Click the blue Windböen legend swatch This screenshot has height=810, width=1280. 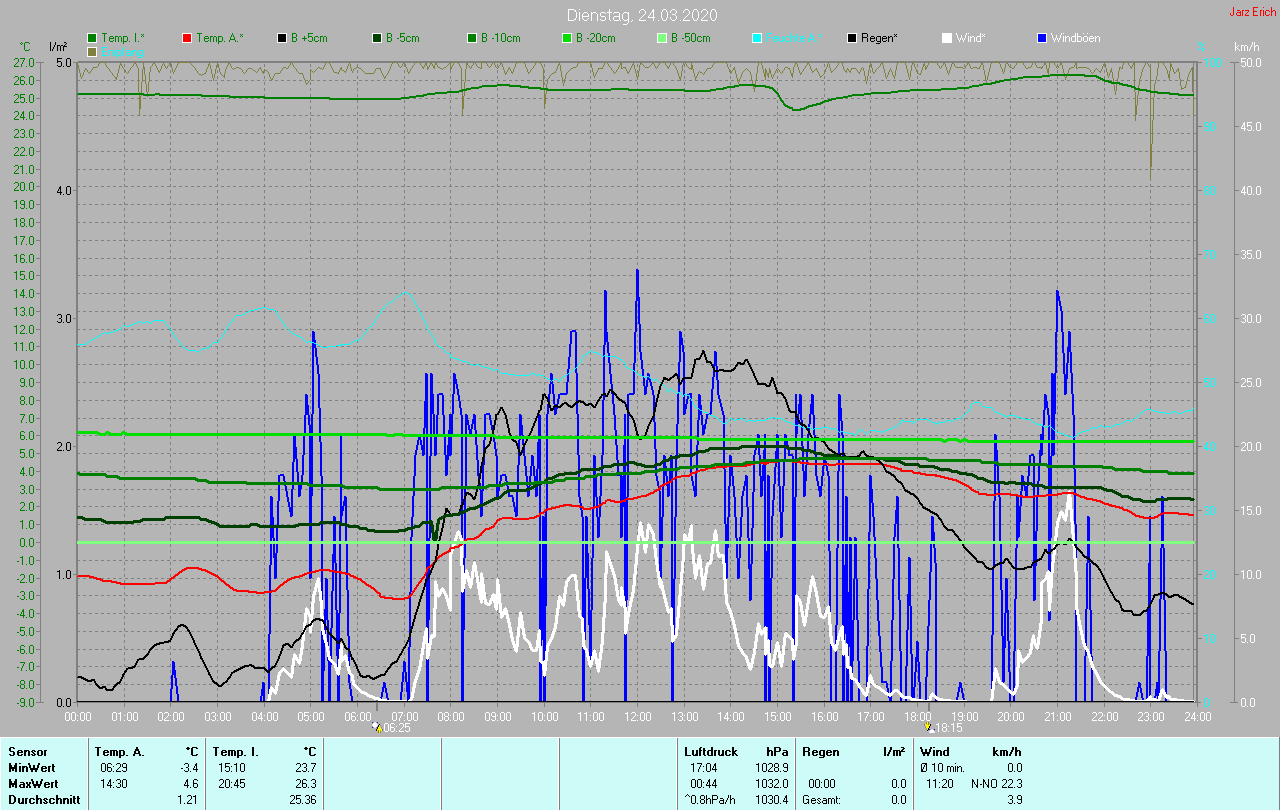pyautogui.click(x=1043, y=38)
